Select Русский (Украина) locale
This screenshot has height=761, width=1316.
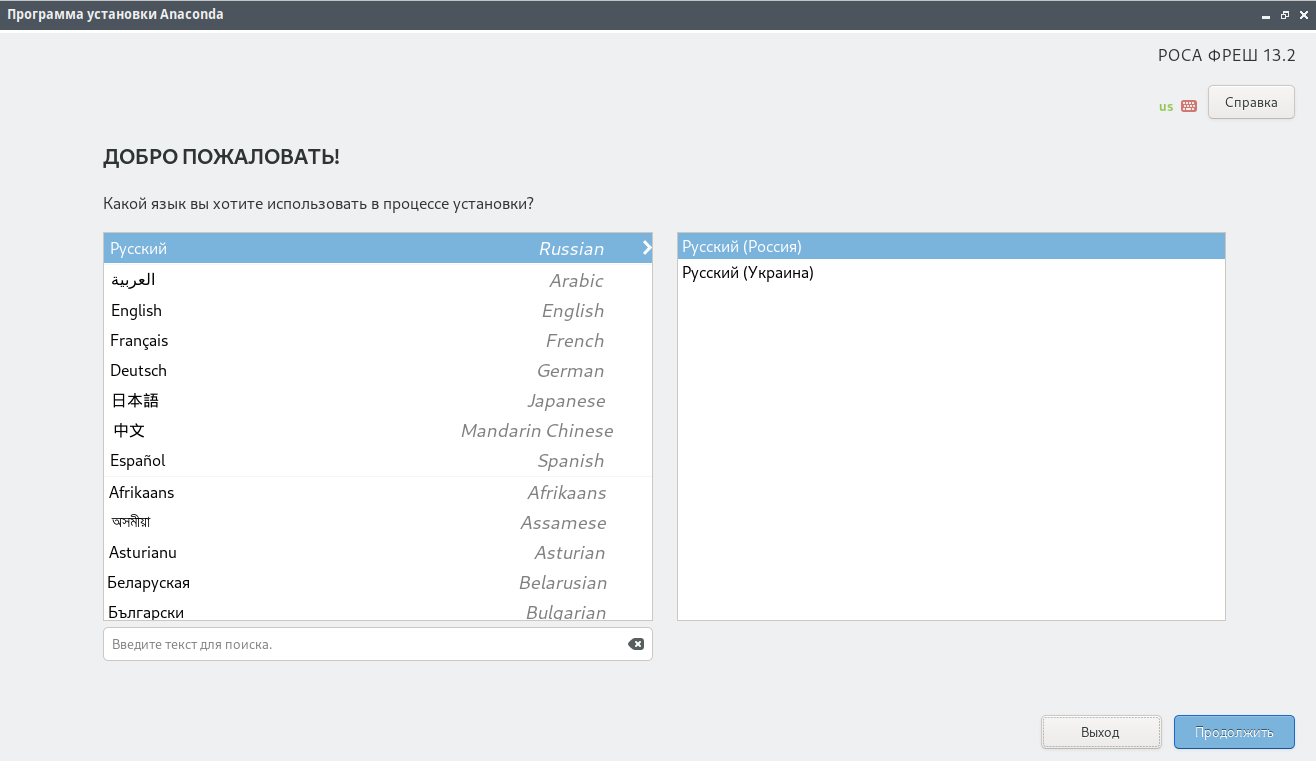coord(951,272)
